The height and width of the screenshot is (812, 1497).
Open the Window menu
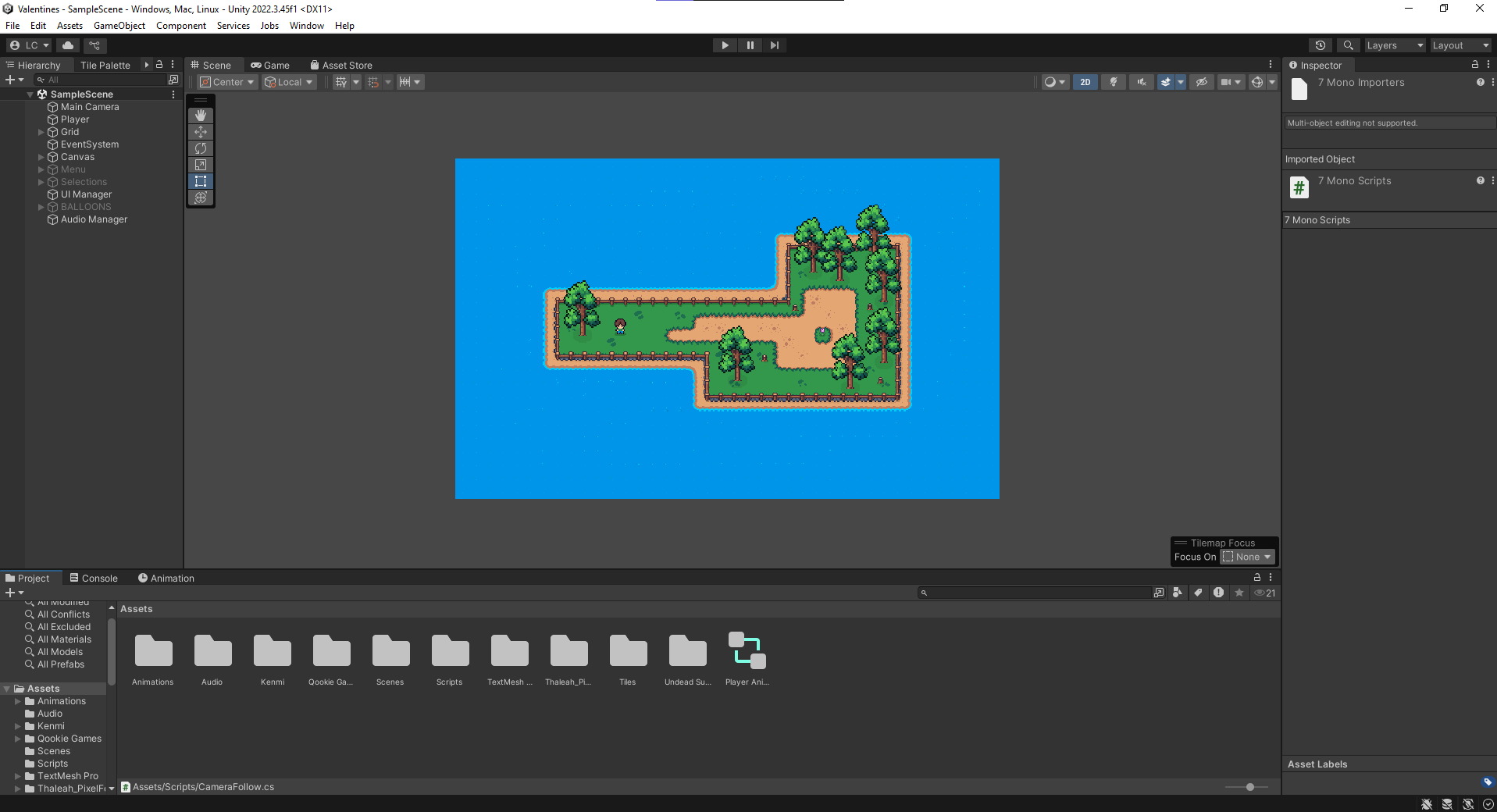point(307,25)
